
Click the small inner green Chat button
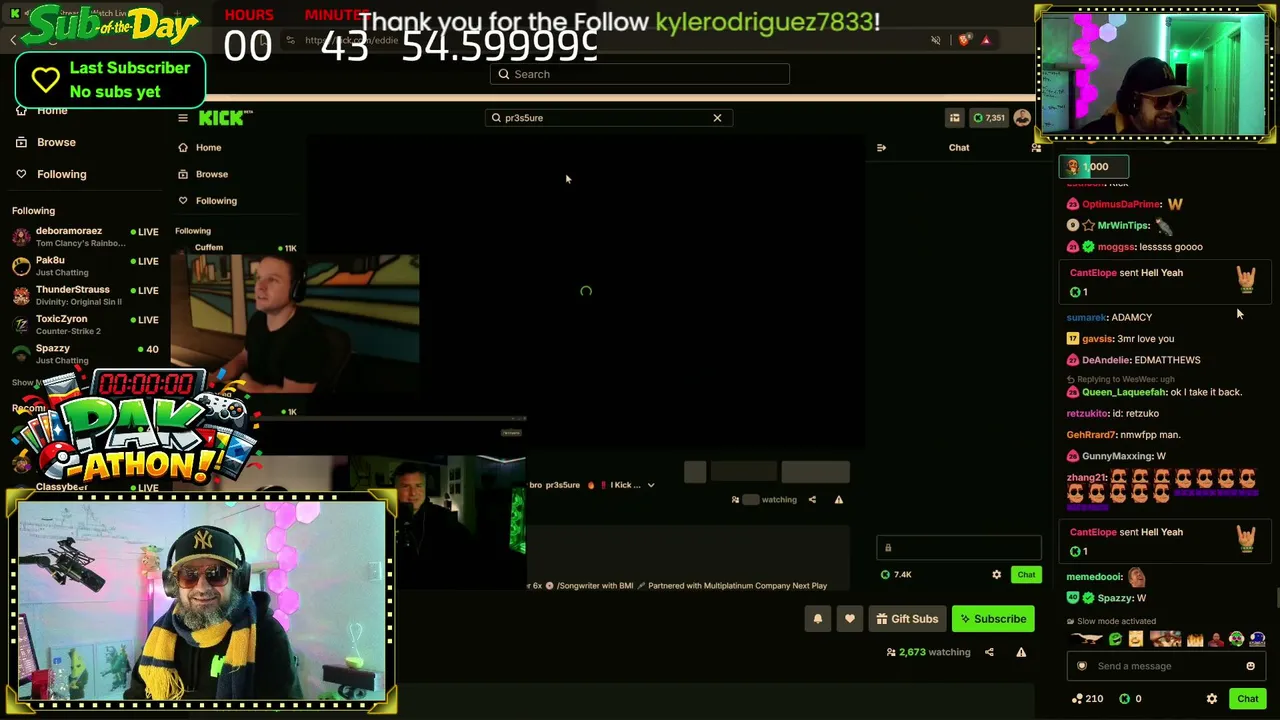(x=1026, y=575)
